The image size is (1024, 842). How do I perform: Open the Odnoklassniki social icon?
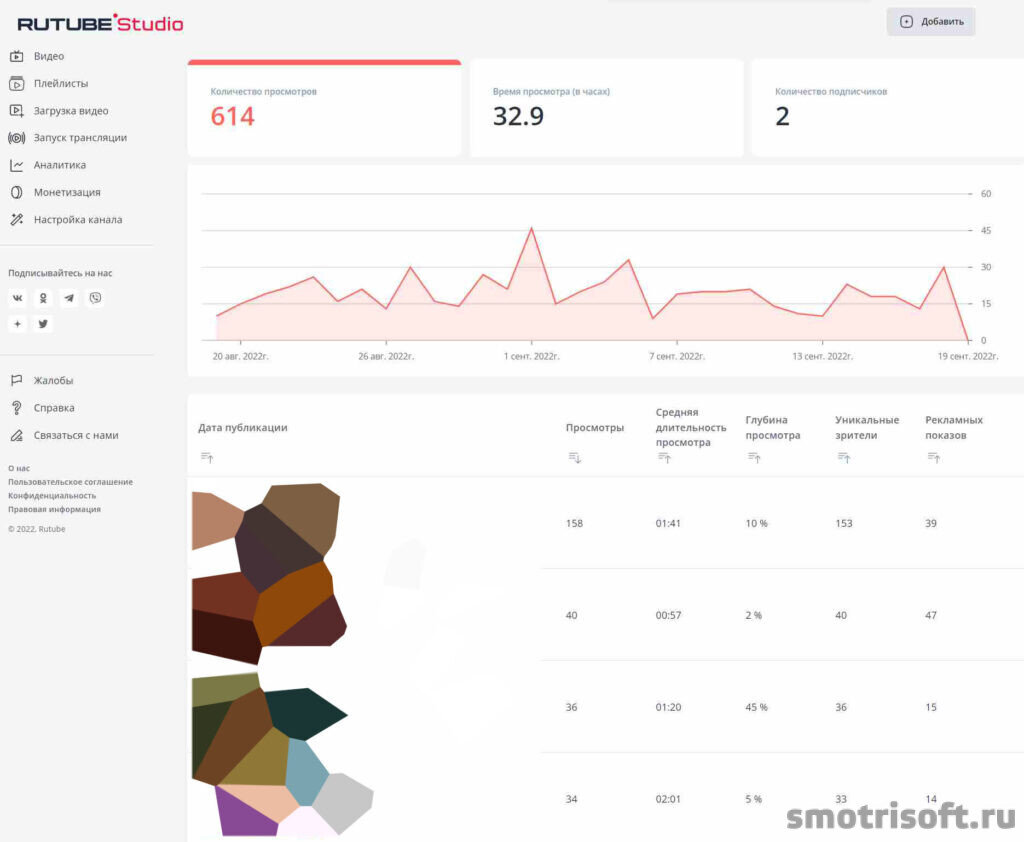click(43, 299)
